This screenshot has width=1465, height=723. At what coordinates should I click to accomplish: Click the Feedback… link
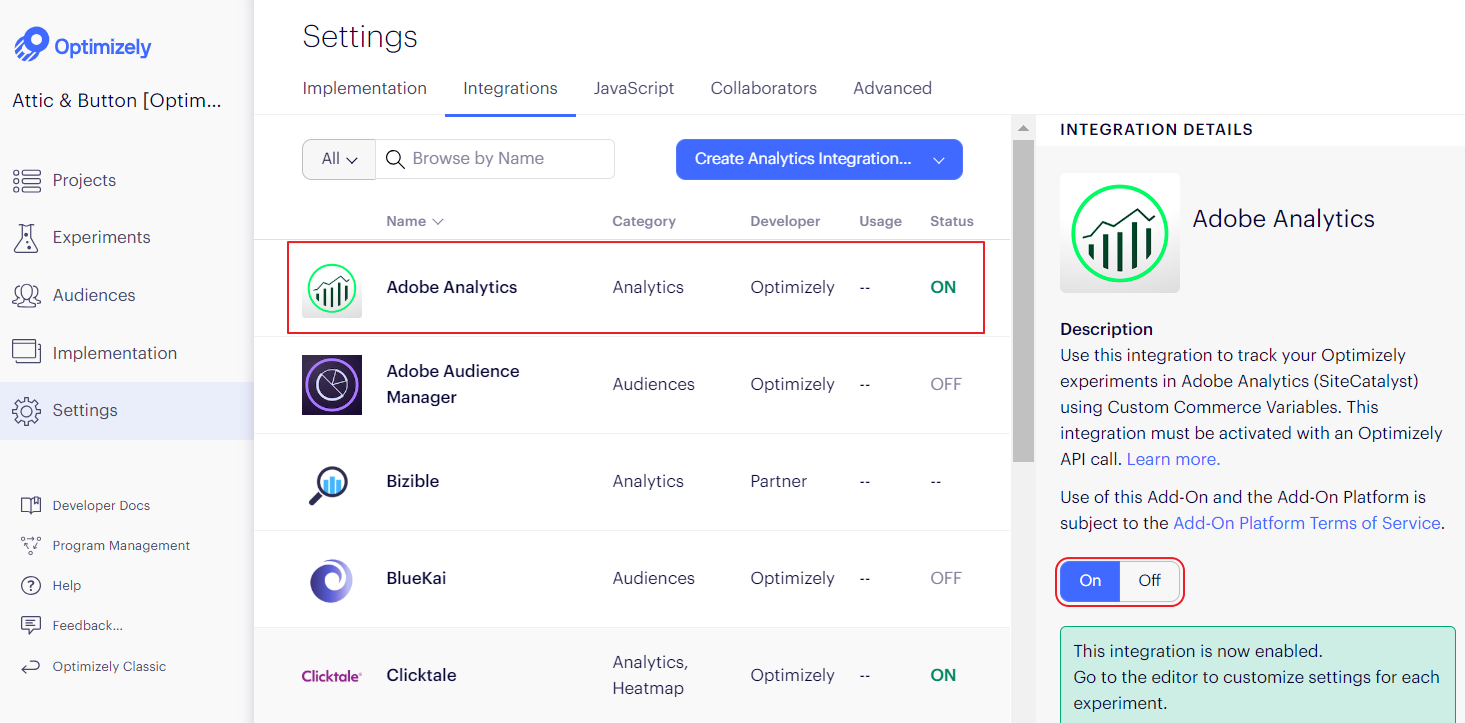(88, 625)
